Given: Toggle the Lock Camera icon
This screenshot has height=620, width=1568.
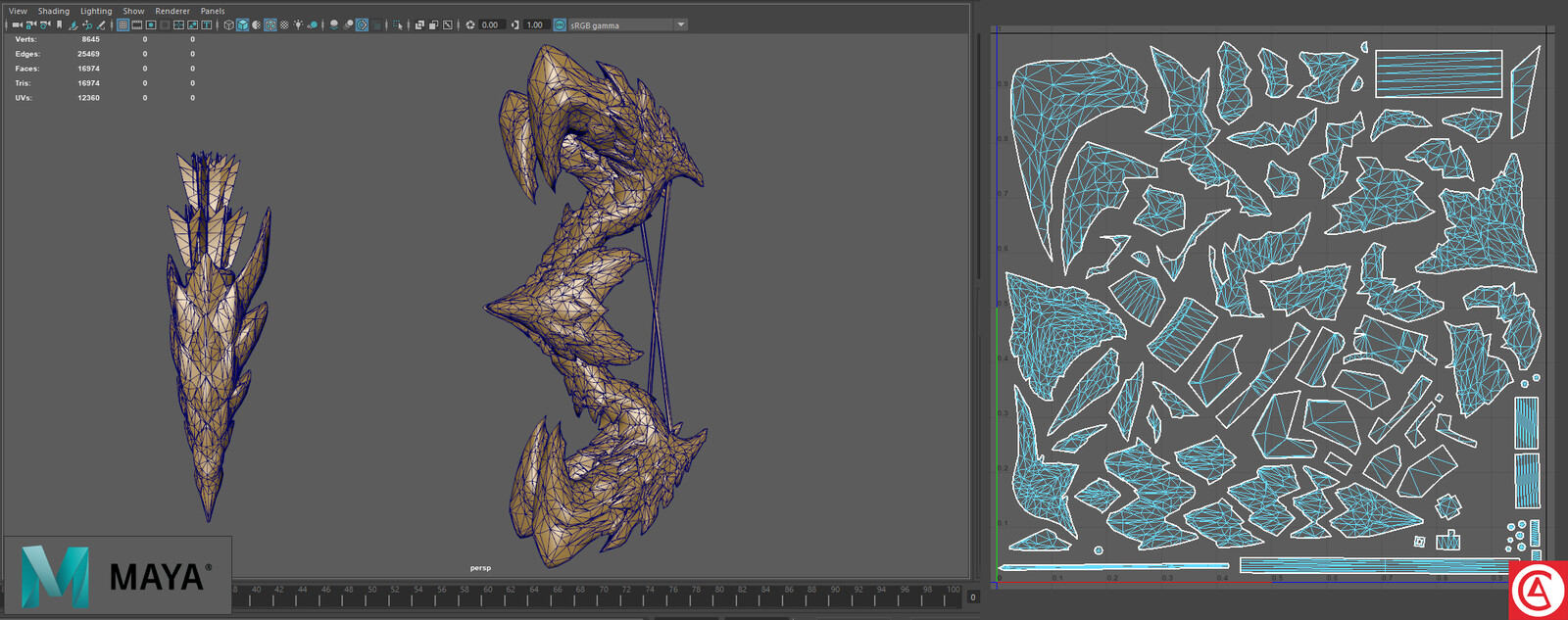Looking at the screenshot, I should click(31, 24).
